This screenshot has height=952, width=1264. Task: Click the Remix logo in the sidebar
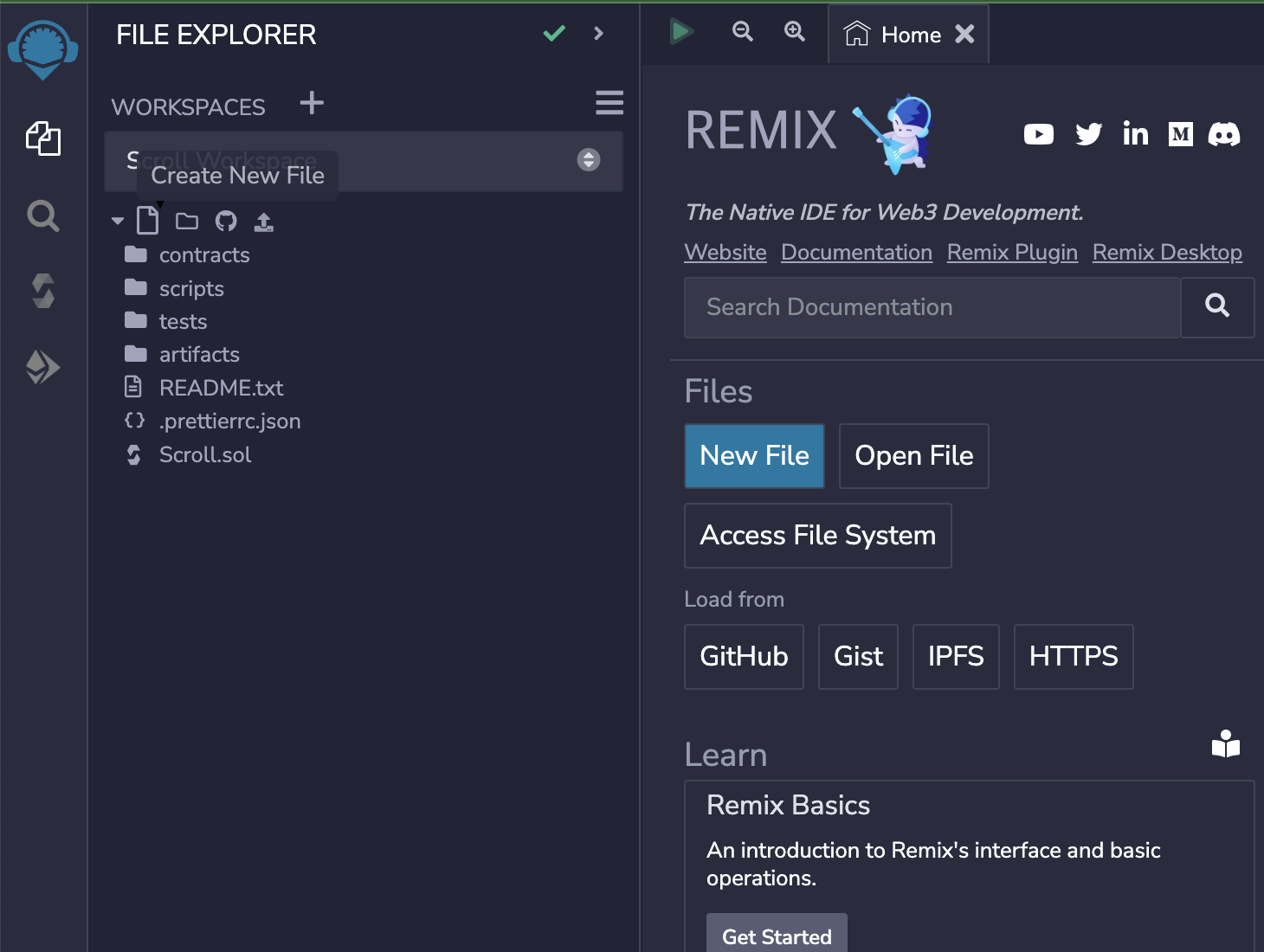point(42,50)
